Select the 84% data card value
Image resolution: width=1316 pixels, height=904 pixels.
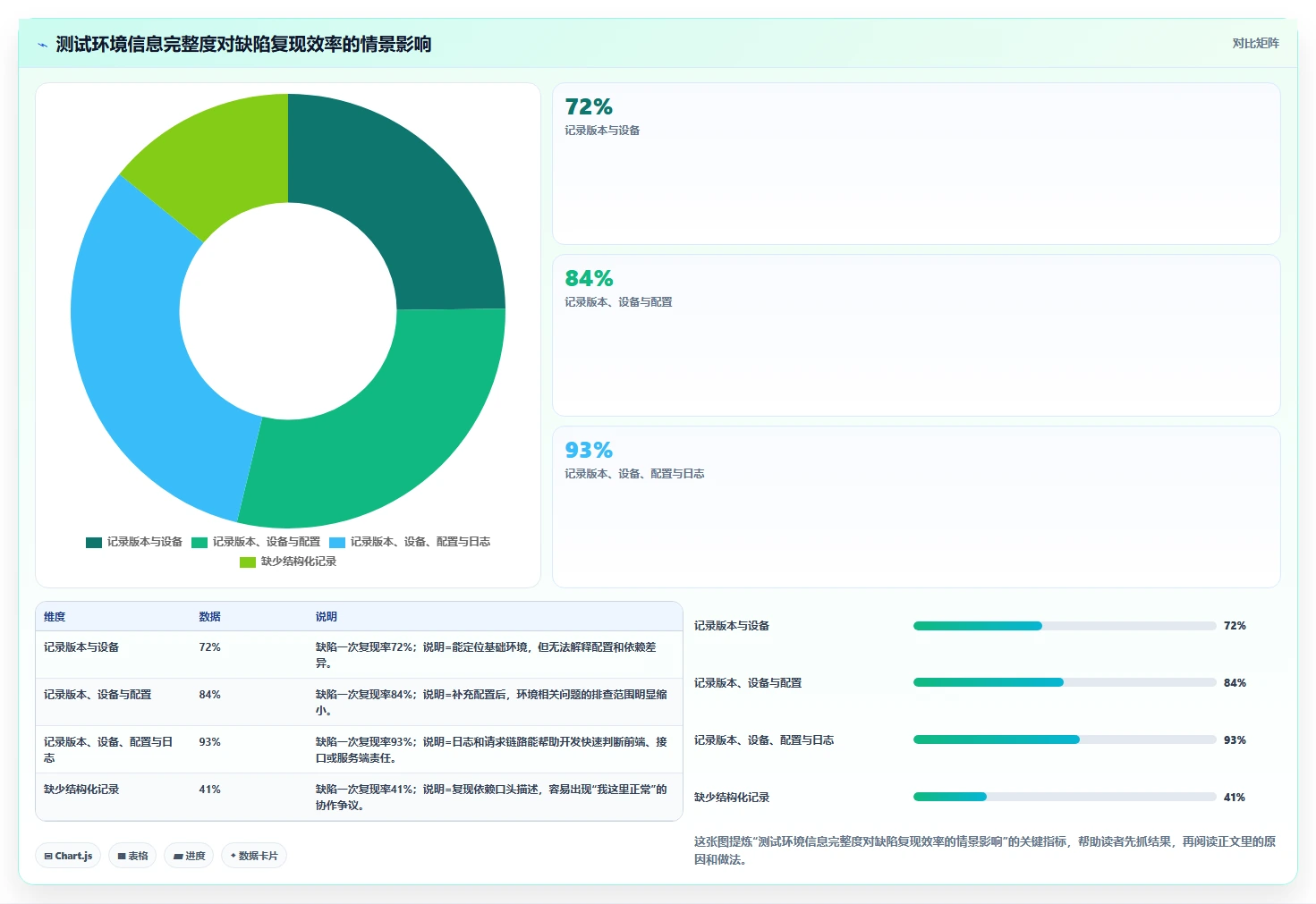click(x=589, y=279)
